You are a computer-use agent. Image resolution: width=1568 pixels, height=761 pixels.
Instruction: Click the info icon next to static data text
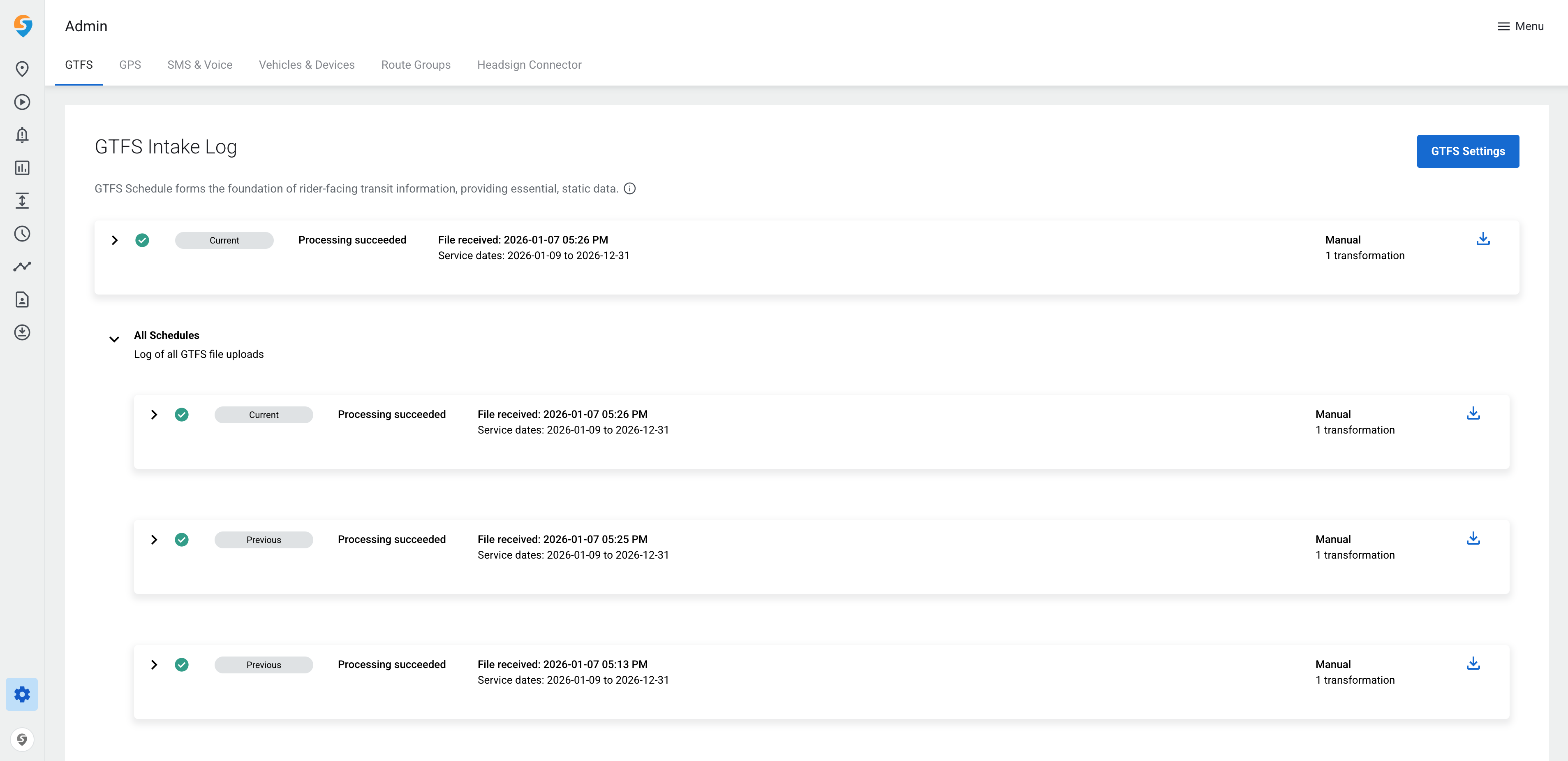coord(629,189)
